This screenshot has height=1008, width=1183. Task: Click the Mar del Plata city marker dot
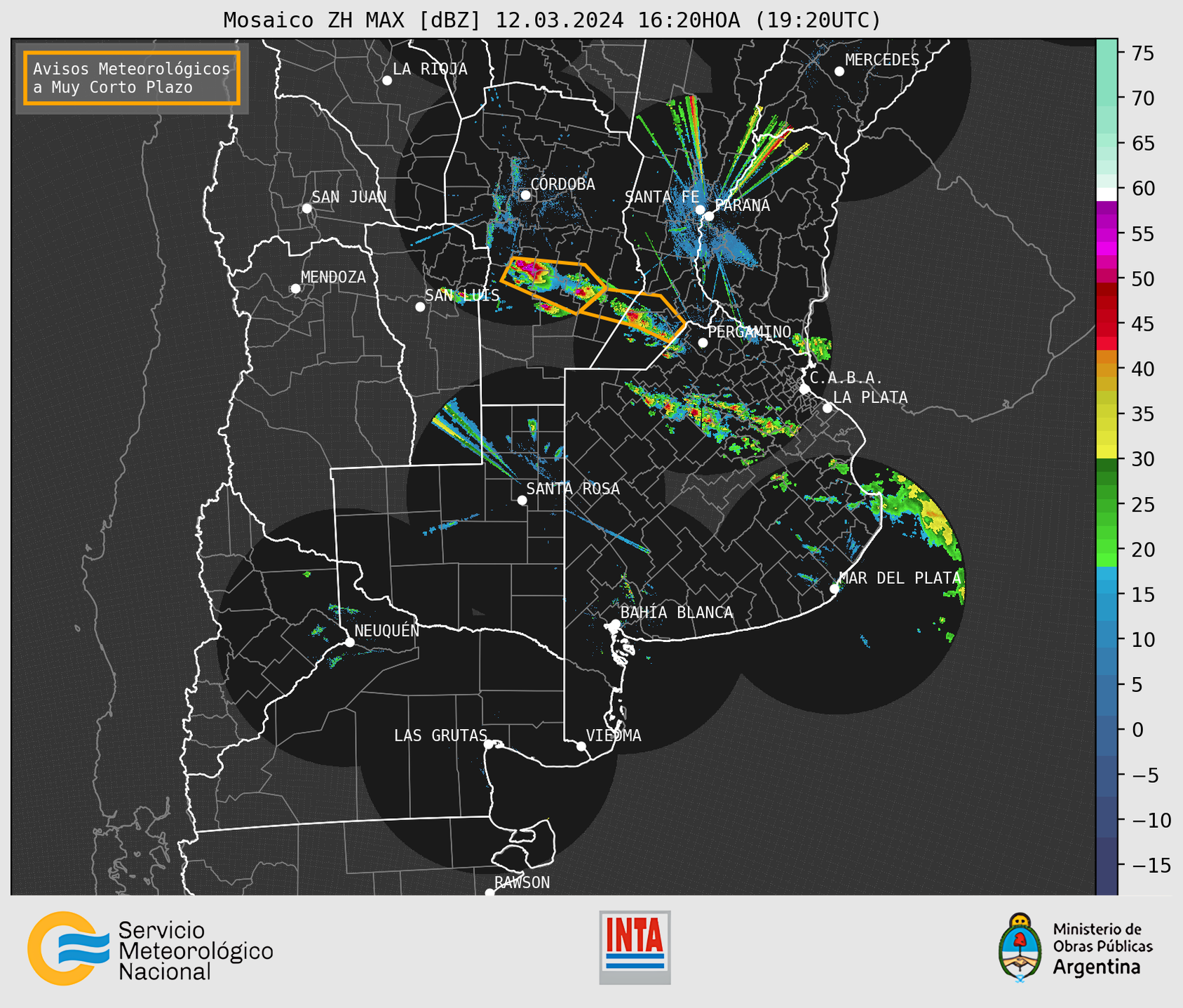[x=834, y=589]
